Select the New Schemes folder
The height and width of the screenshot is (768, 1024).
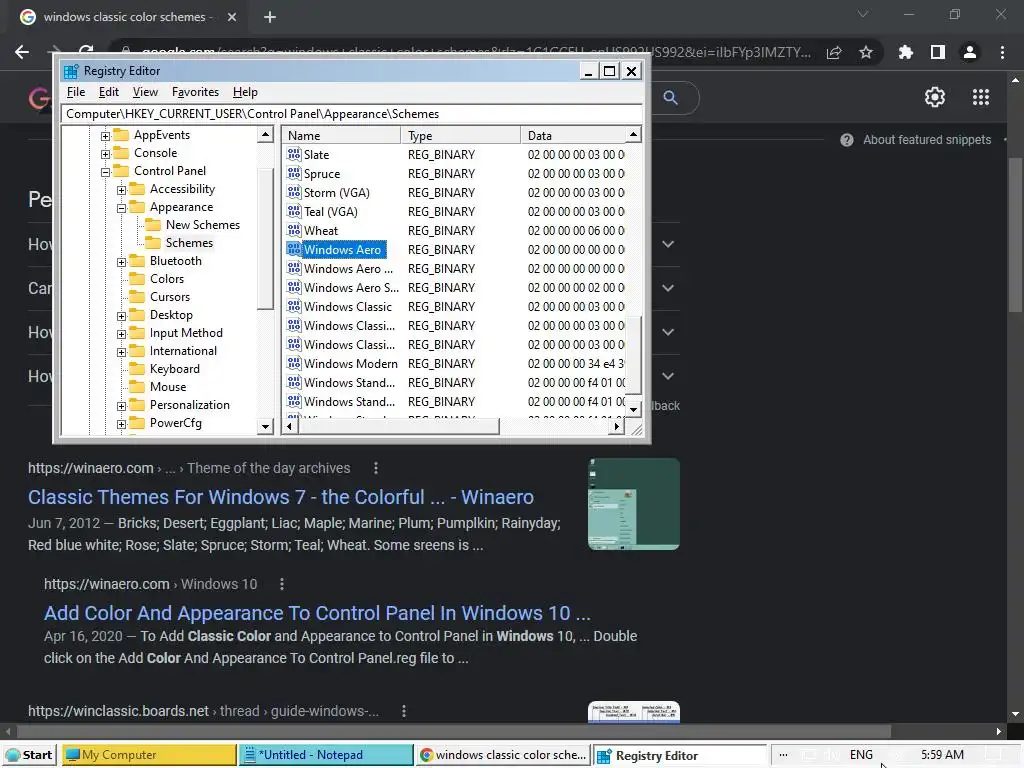point(202,225)
